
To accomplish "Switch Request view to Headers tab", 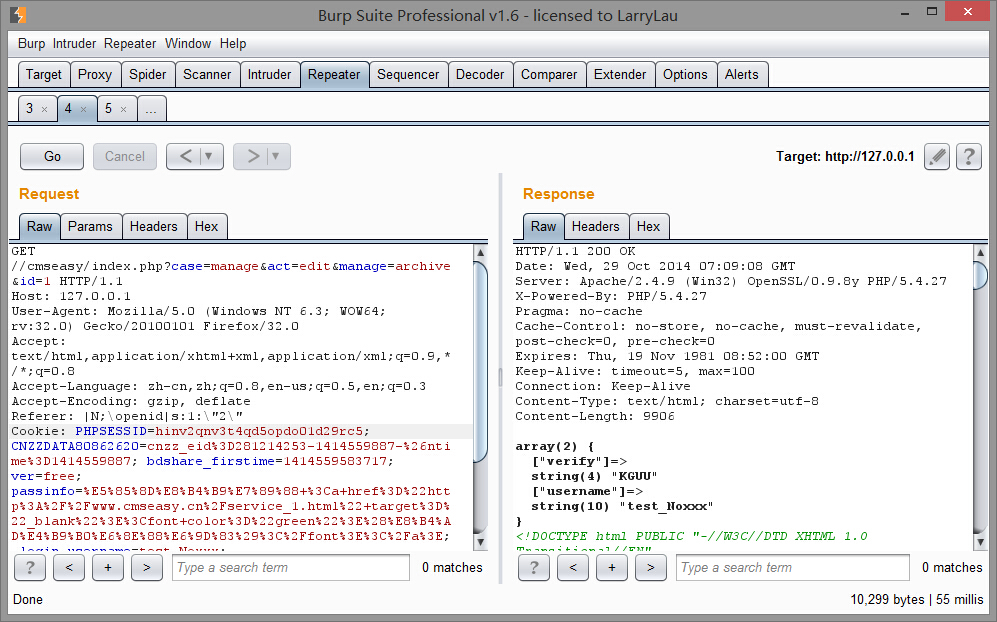I will (x=154, y=226).
